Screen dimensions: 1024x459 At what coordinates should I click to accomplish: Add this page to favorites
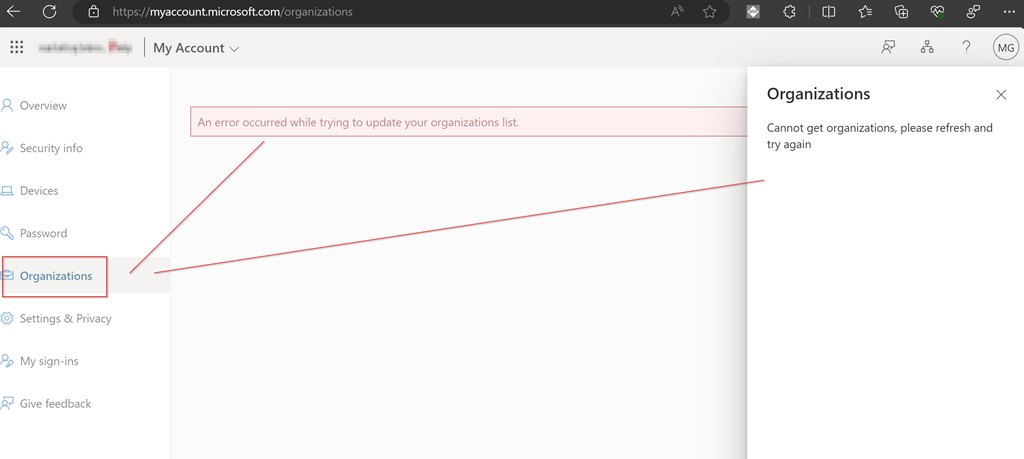(x=710, y=11)
